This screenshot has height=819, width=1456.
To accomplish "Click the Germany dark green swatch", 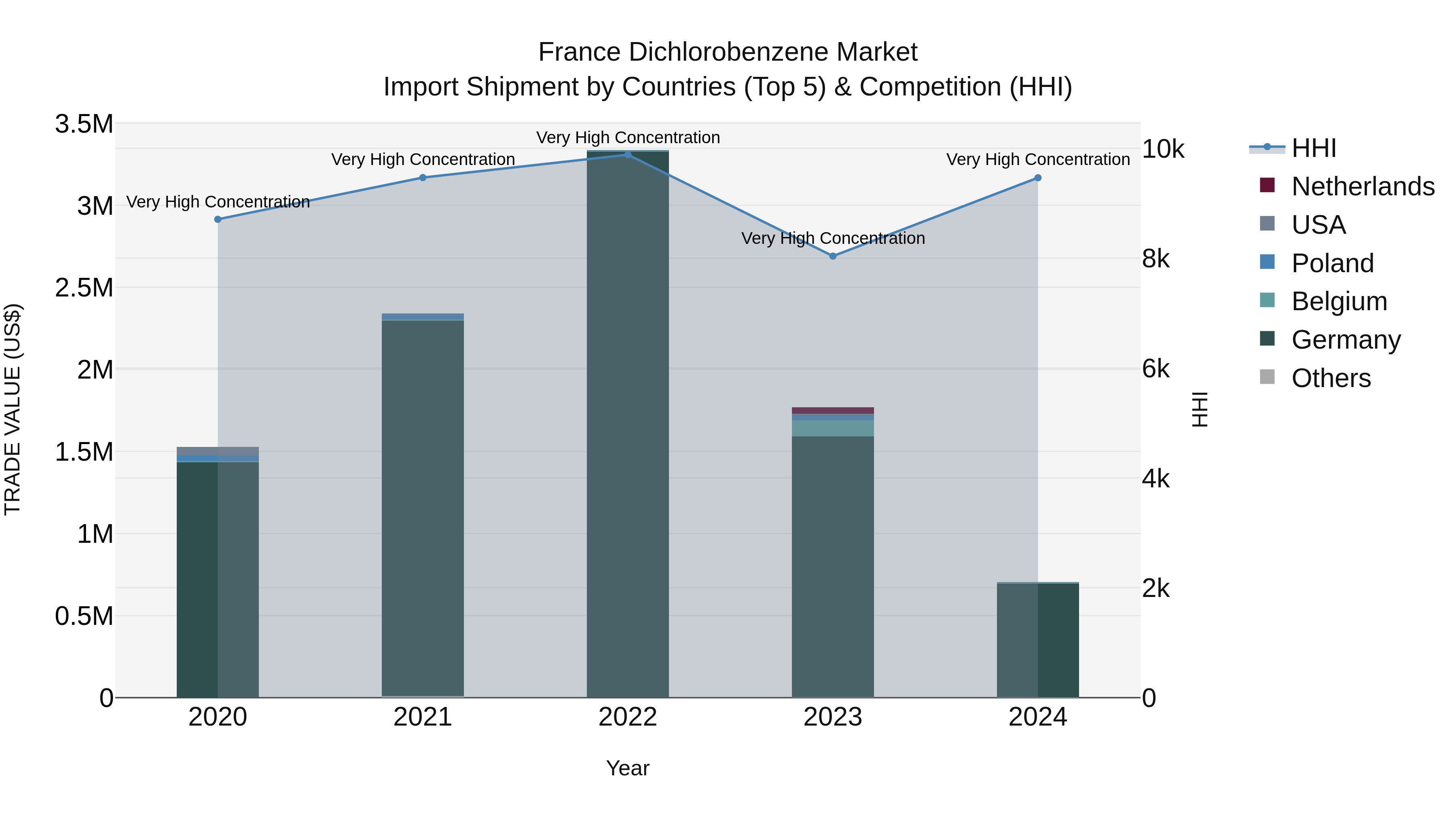I will (x=1267, y=338).
